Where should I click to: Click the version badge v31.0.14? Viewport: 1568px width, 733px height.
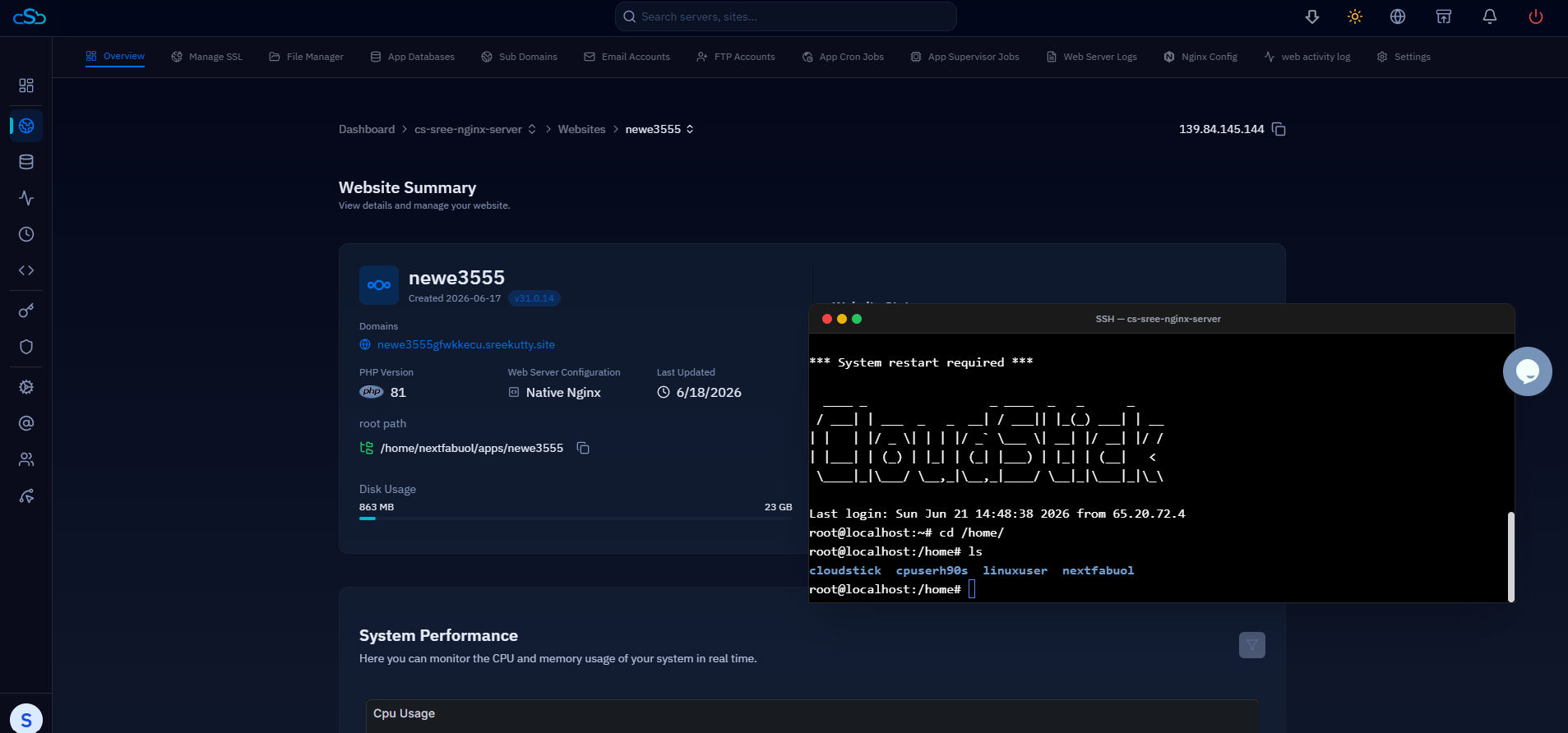click(x=534, y=298)
